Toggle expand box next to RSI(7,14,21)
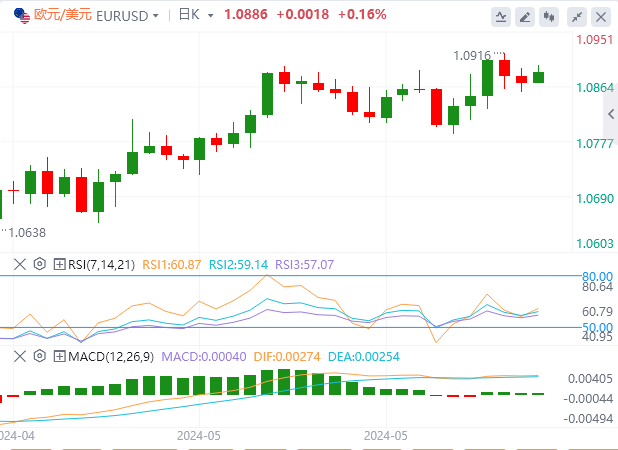 (59, 264)
